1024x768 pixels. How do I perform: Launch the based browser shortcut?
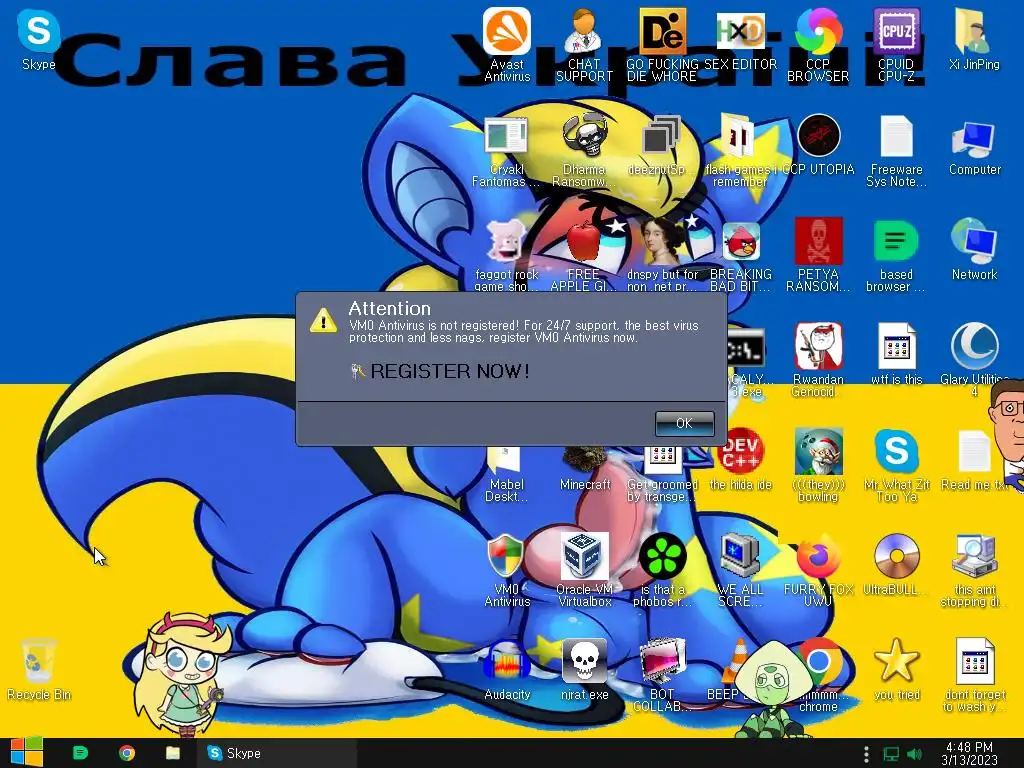pyautogui.click(x=896, y=255)
